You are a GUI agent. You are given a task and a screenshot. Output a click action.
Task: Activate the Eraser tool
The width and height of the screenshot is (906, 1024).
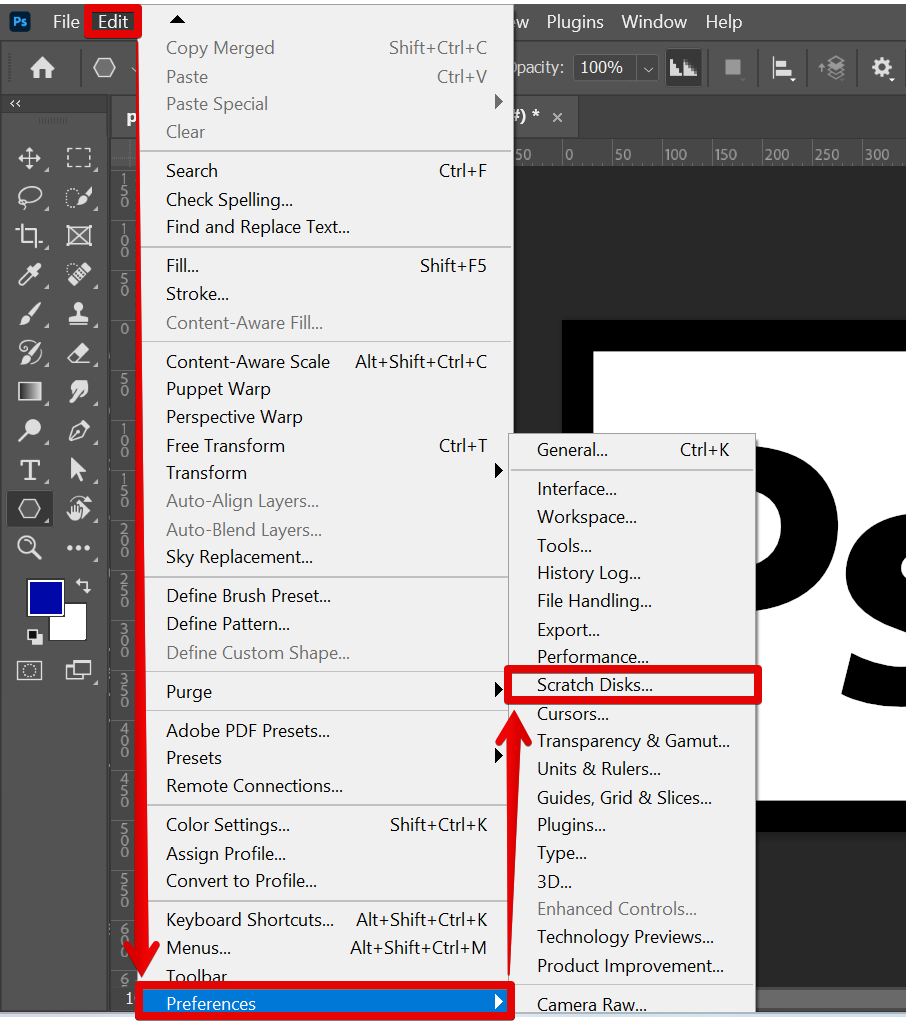pos(79,353)
